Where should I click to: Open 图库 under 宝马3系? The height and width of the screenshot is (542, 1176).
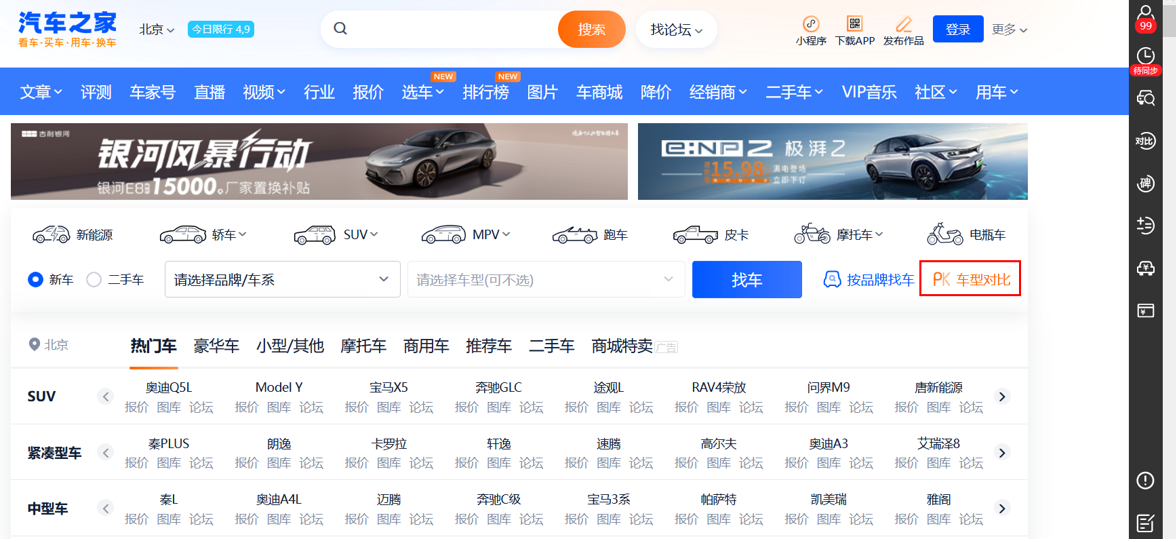point(609,519)
